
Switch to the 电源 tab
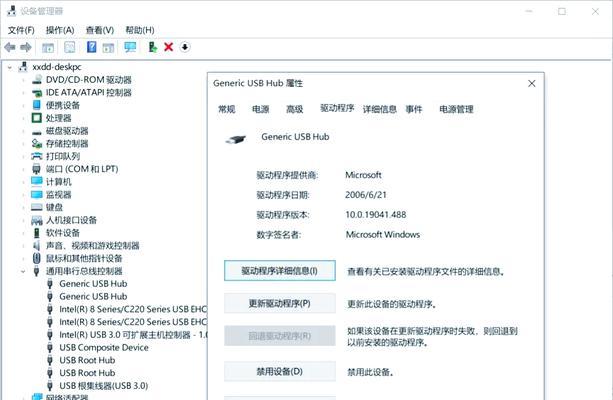tap(260, 109)
